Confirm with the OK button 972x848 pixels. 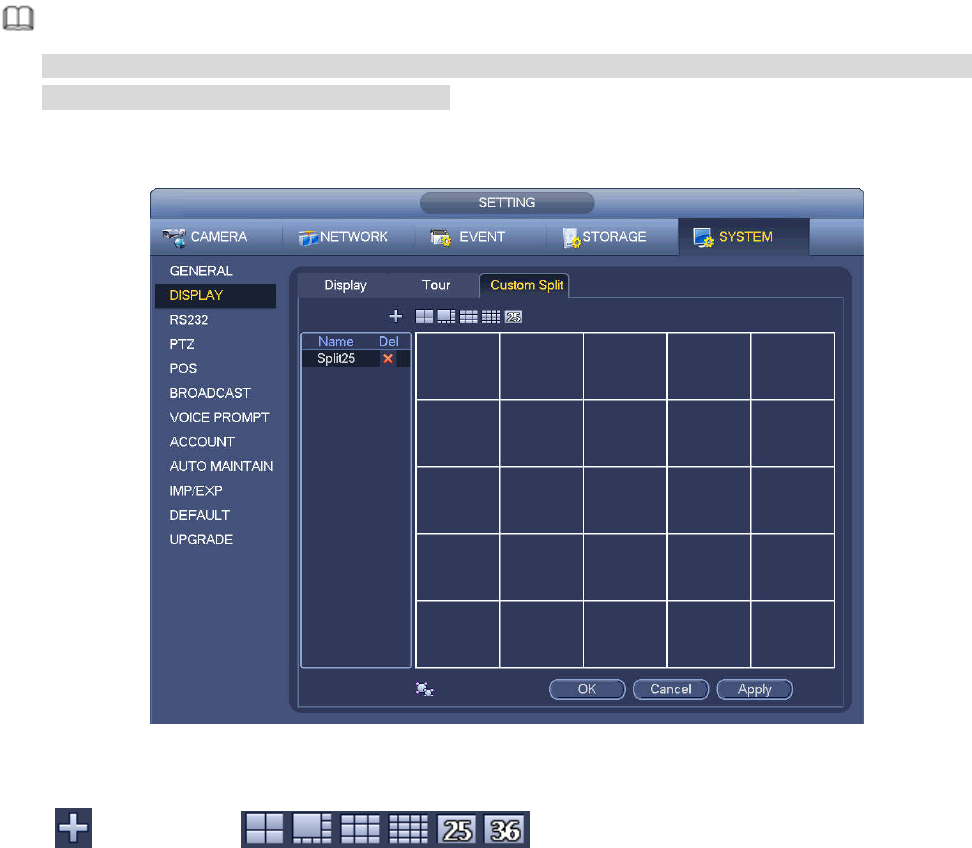(587, 689)
